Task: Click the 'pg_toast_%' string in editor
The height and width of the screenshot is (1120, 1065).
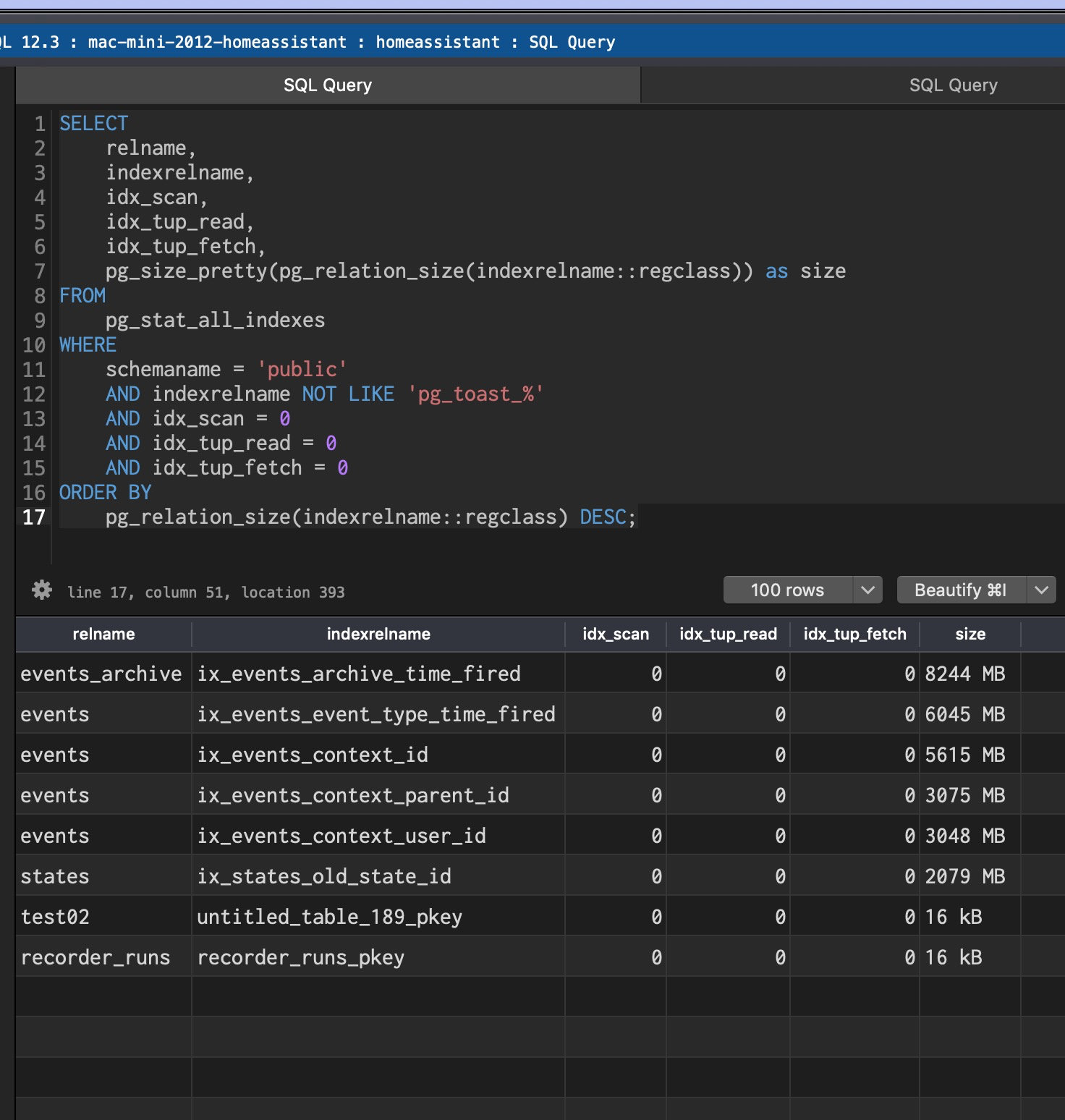Action: (476, 394)
